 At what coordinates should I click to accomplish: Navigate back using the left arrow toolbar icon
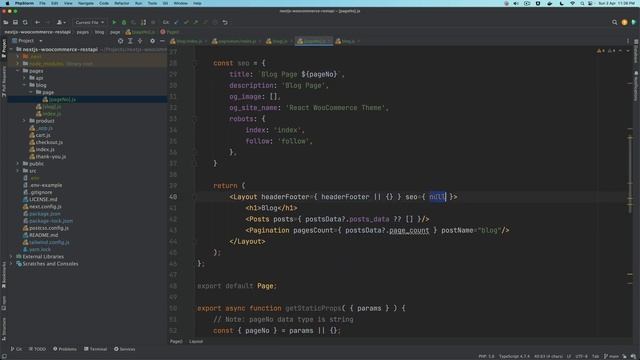coord(37,22)
